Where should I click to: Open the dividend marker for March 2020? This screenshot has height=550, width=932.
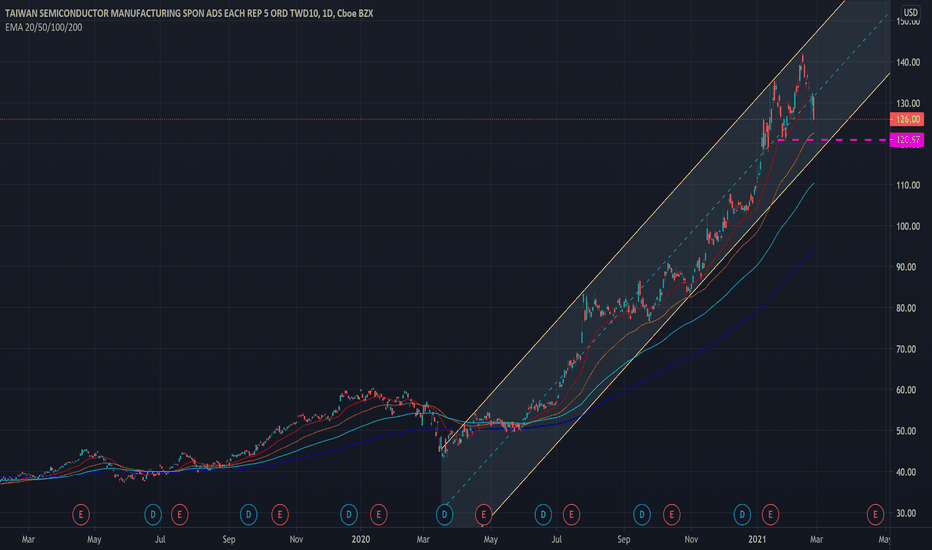click(444, 514)
